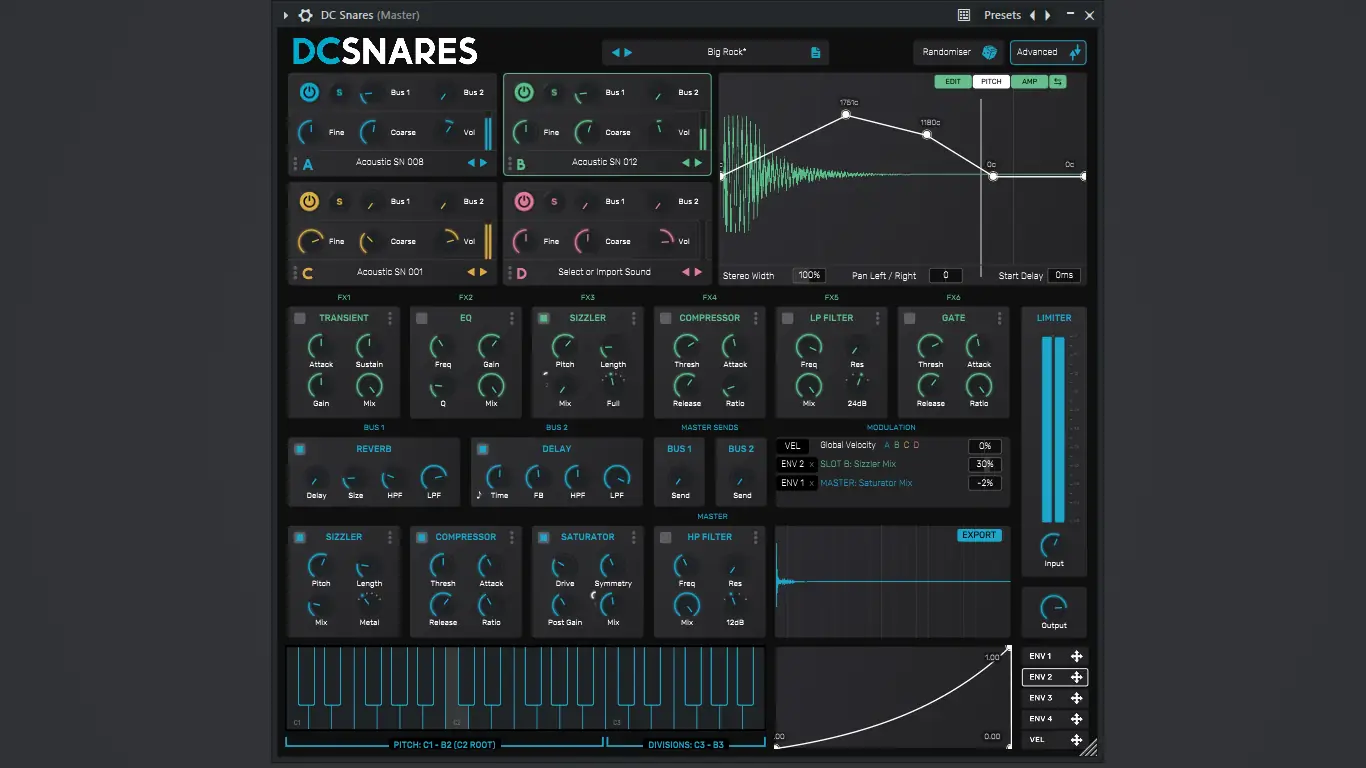Image resolution: width=1366 pixels, height=768 pixels.
Task: Toggle slot D power button
Action: point(524,202)
